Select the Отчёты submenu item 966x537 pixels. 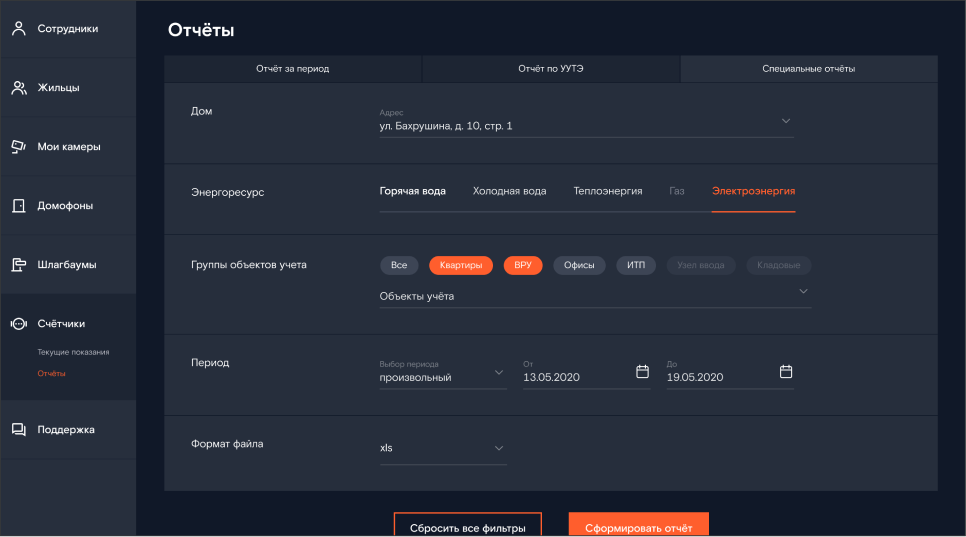click(x=51, y=373)
